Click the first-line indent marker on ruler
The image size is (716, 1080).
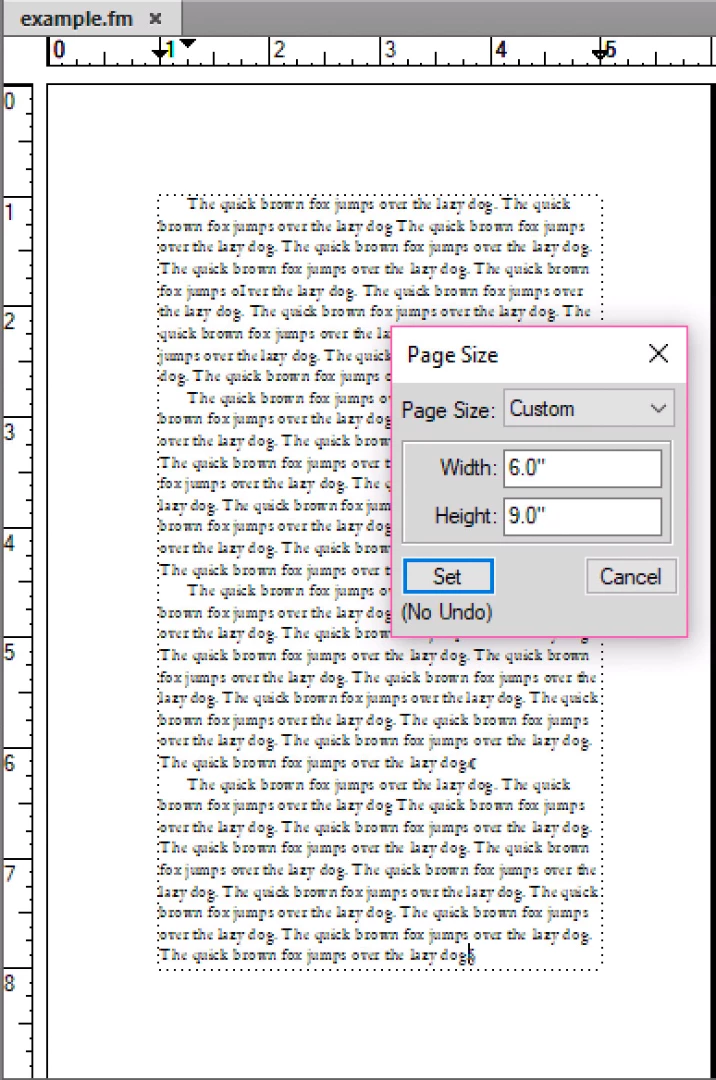187,44
